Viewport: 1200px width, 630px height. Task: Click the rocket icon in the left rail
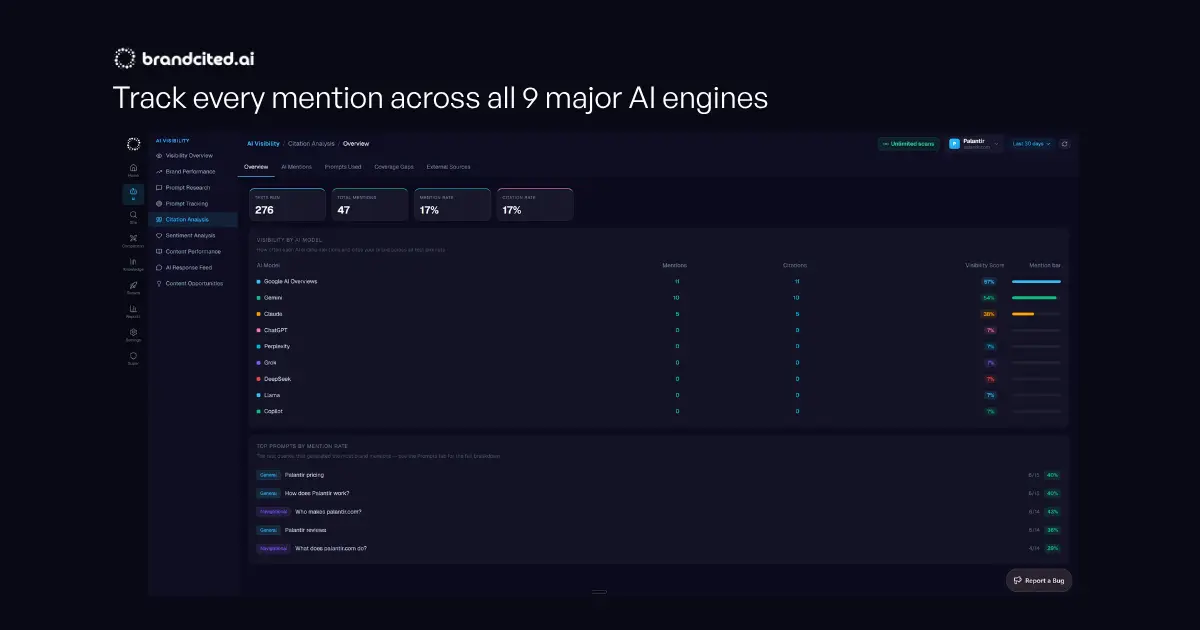133,287
